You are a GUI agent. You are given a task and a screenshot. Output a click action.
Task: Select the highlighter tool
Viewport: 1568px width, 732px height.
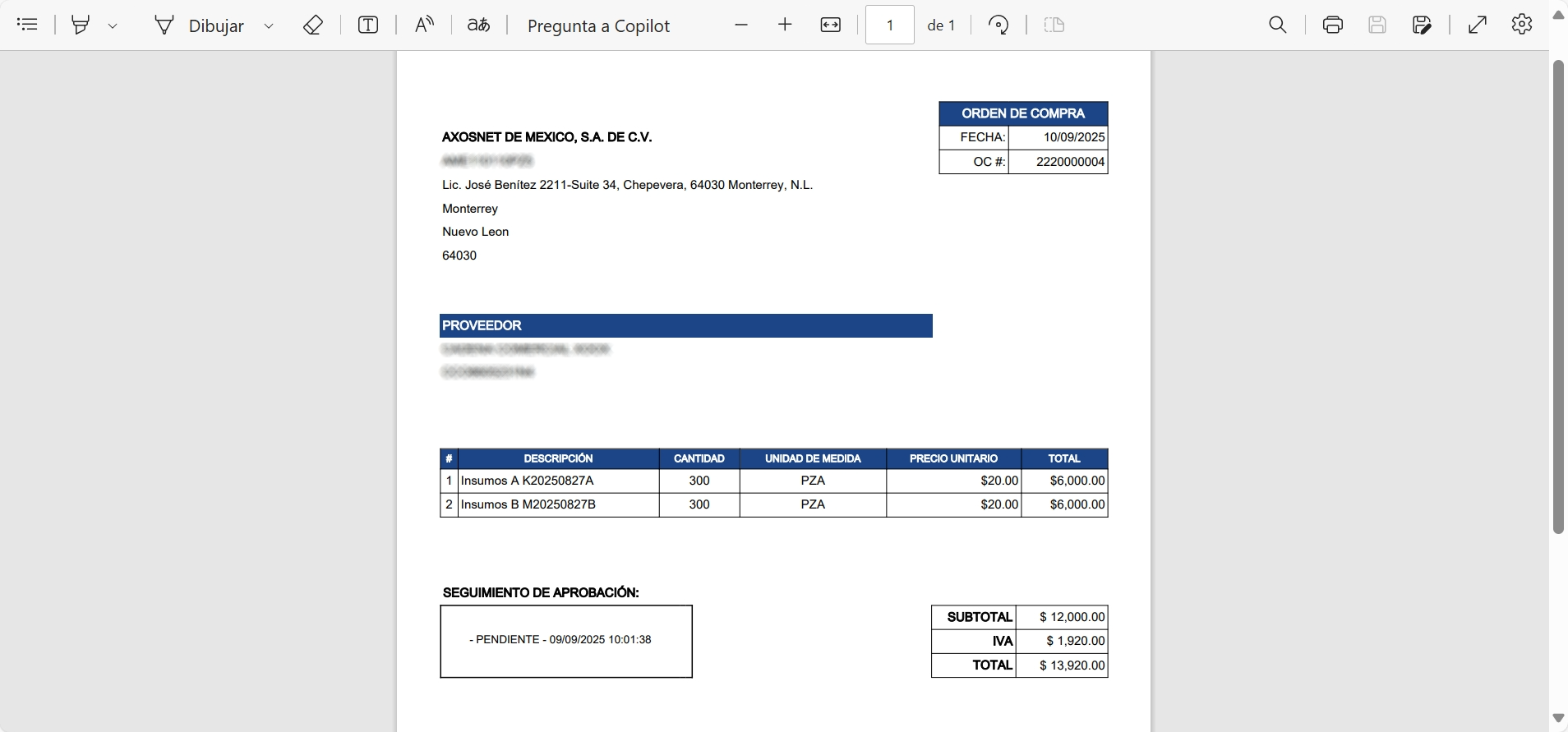point(81,25)
